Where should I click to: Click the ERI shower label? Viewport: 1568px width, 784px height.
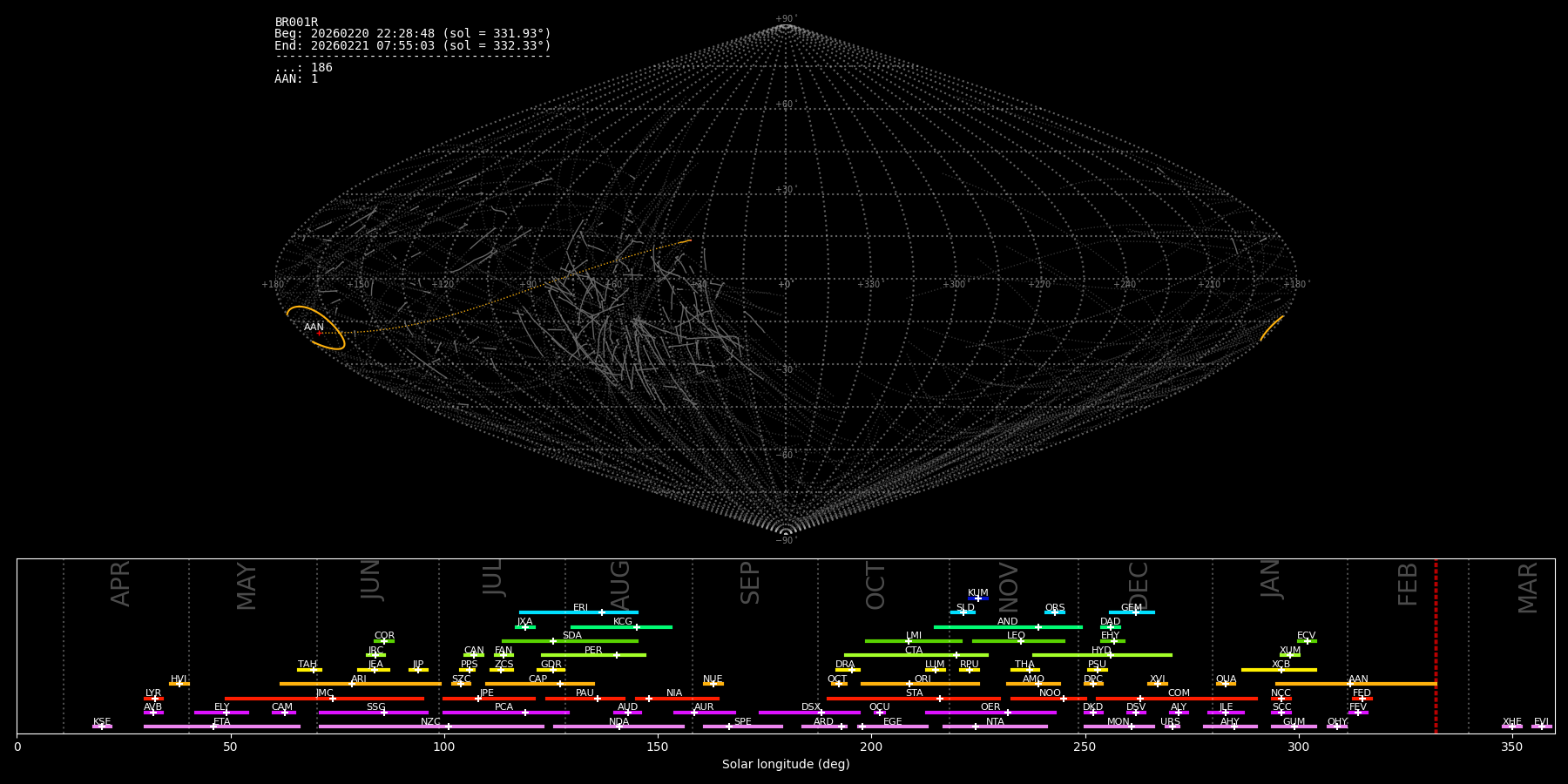pos(580,608)
